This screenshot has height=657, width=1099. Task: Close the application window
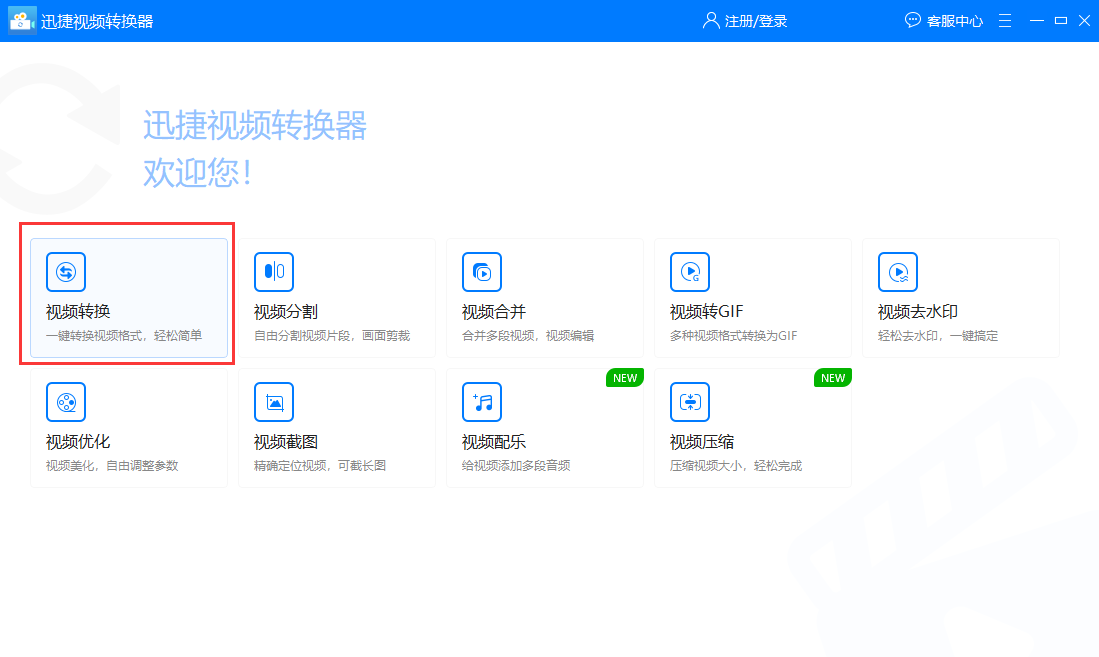(x=1084, y=20)
